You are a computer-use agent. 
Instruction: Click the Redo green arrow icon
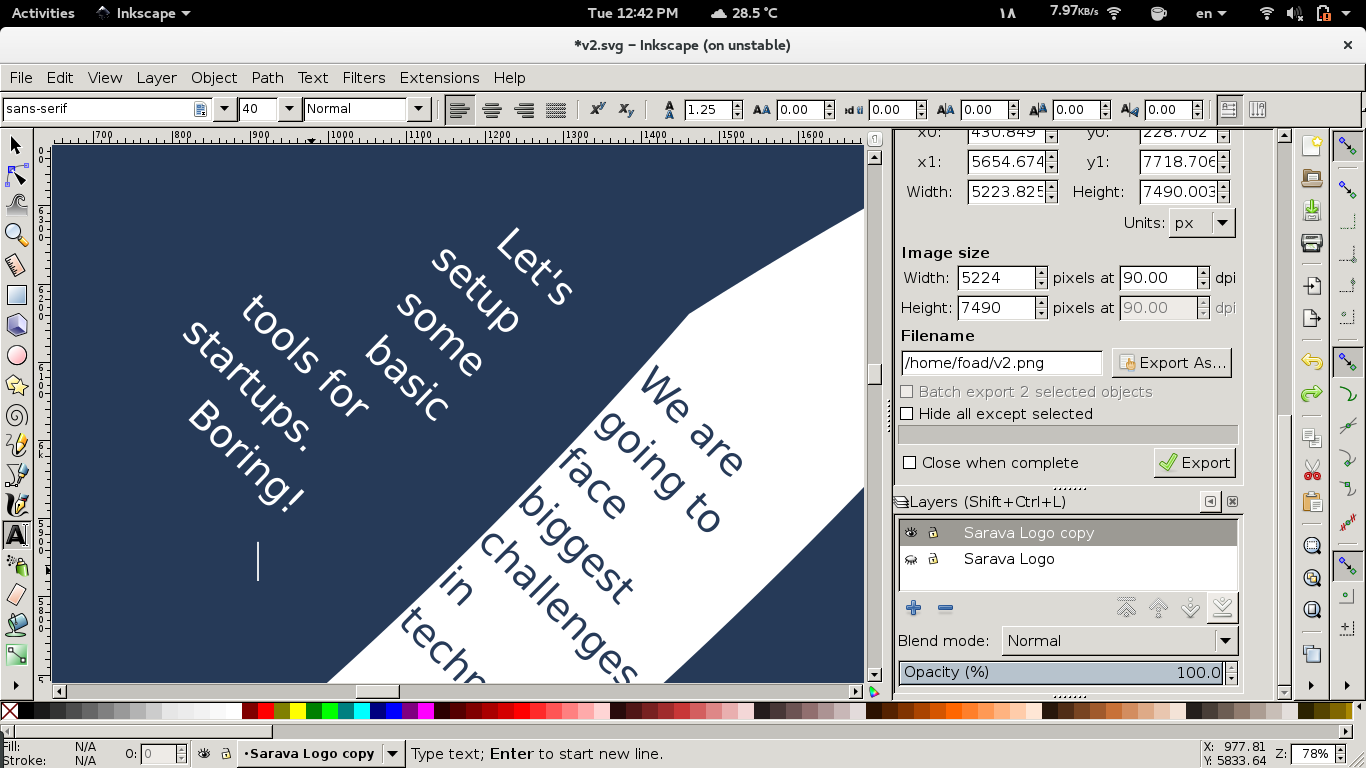[x=1312, y=394]
